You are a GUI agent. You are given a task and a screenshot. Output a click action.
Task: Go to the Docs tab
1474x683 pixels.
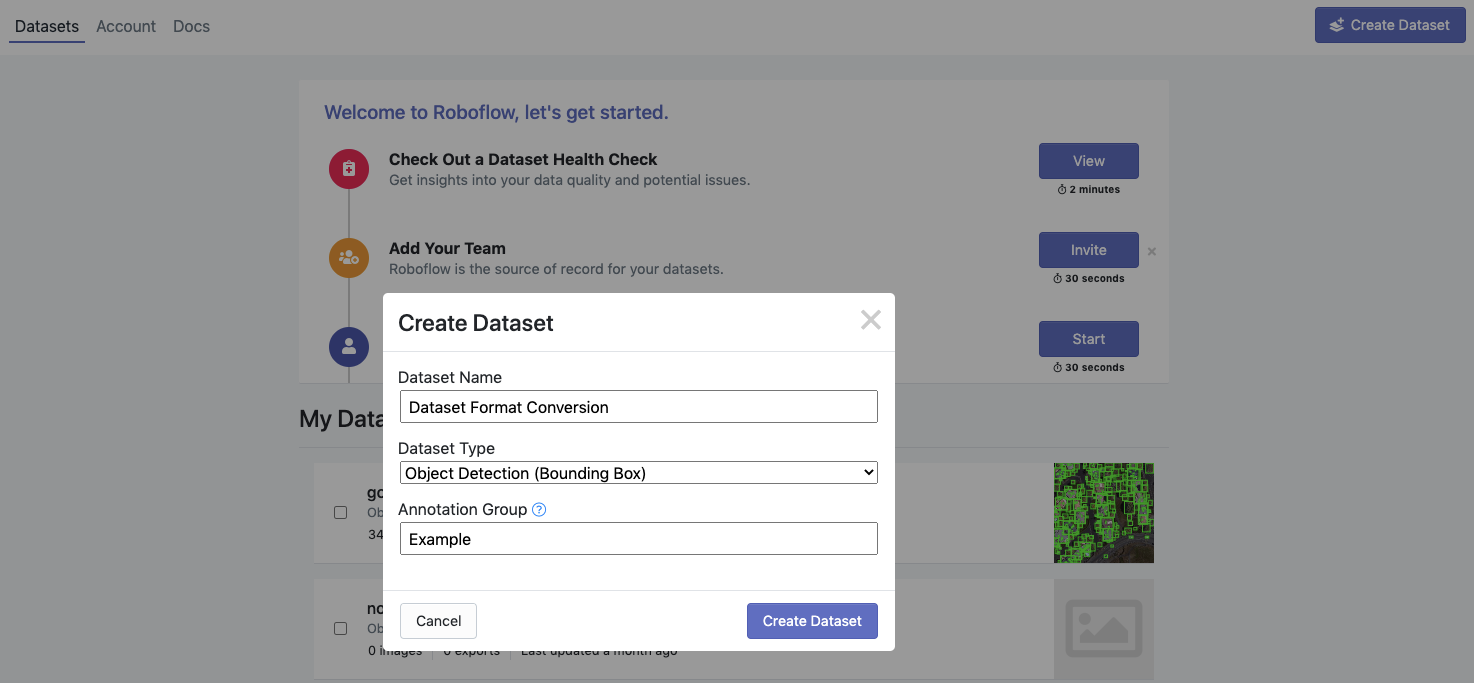coord(191,26)
